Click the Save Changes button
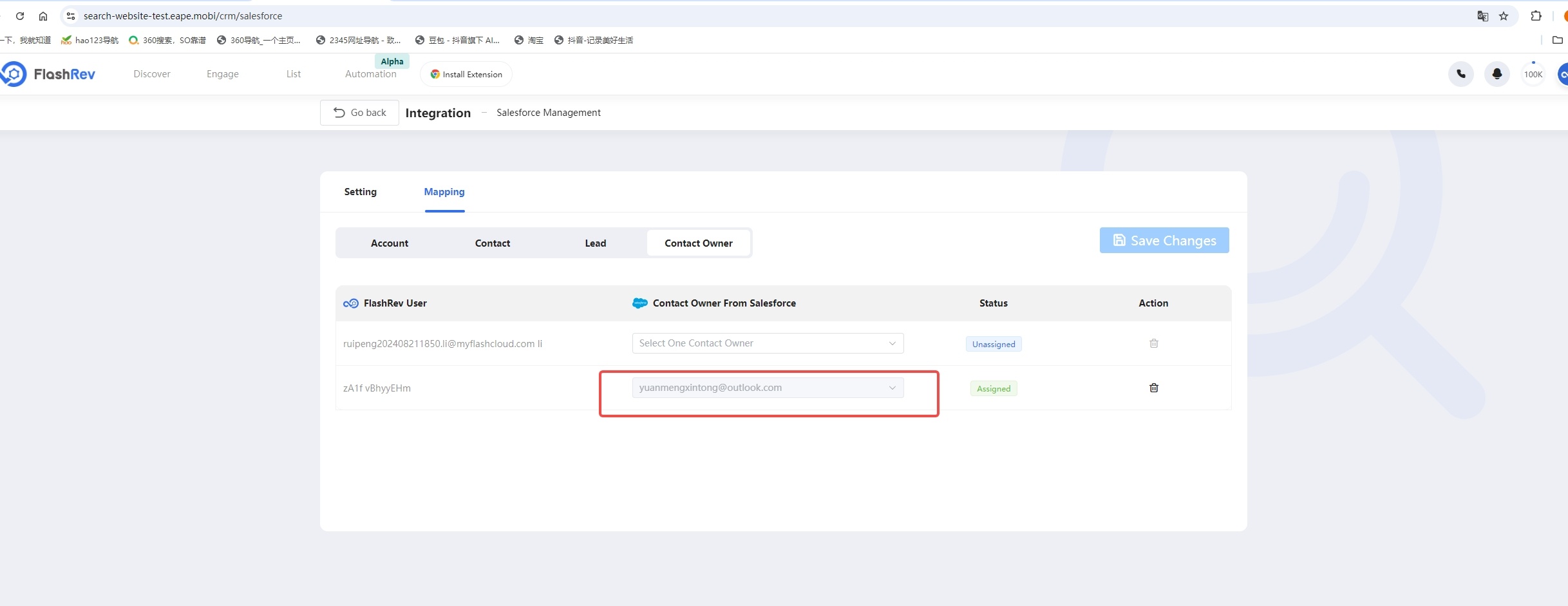This screenshot has height=606, width=1568. (1164, 240)
